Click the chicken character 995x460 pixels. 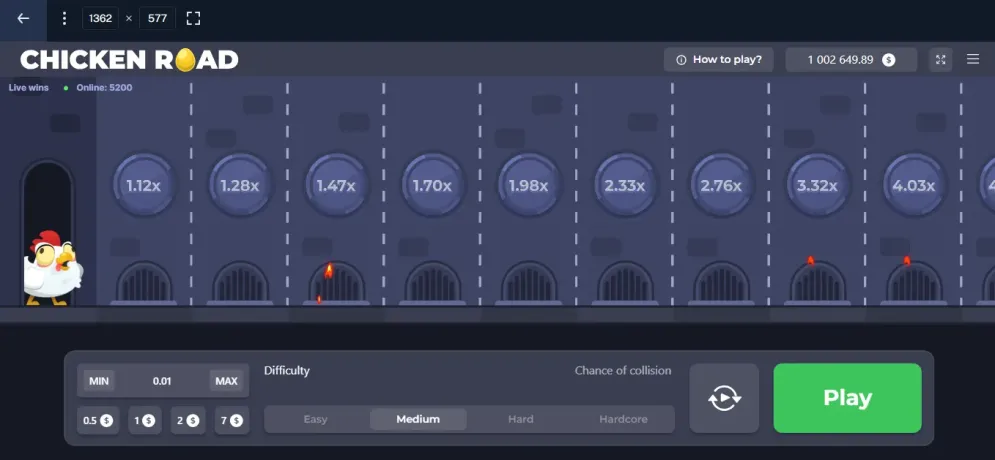pos(53,269)
